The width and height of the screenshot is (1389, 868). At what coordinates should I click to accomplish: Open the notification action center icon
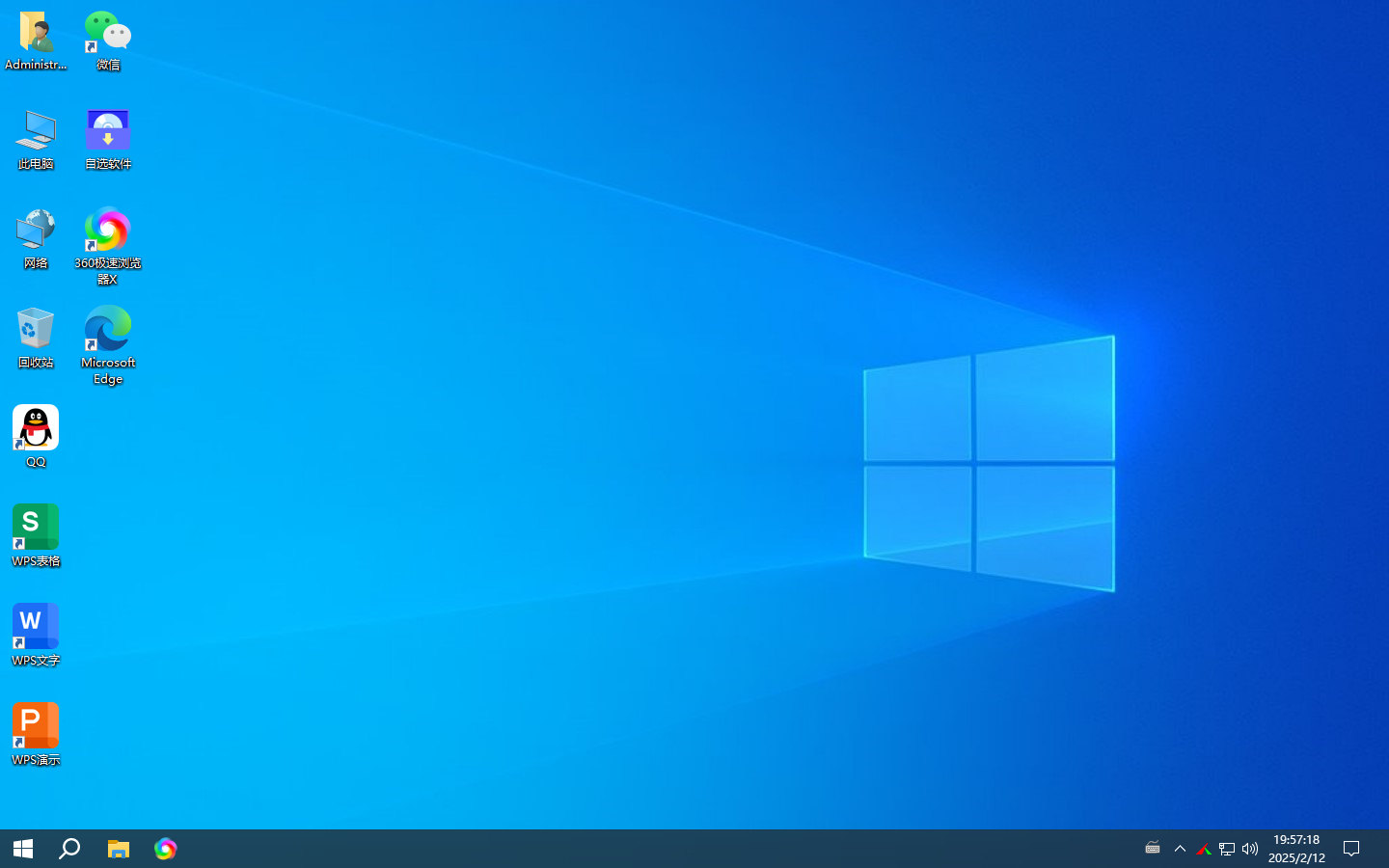point(1351,849)
